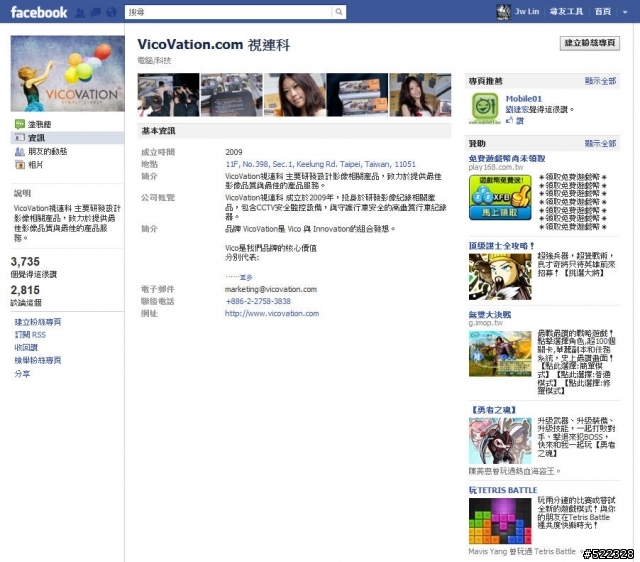
Task: Open 頂级謀士全攻略 ad title
Action: (501, 246)
